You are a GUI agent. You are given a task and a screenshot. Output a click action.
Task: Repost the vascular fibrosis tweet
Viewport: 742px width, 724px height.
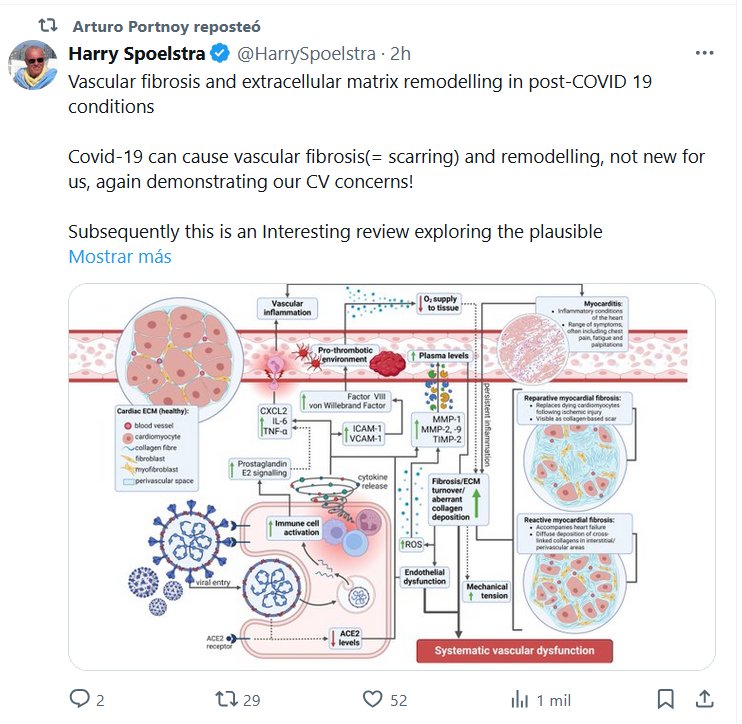click(226, 697)
